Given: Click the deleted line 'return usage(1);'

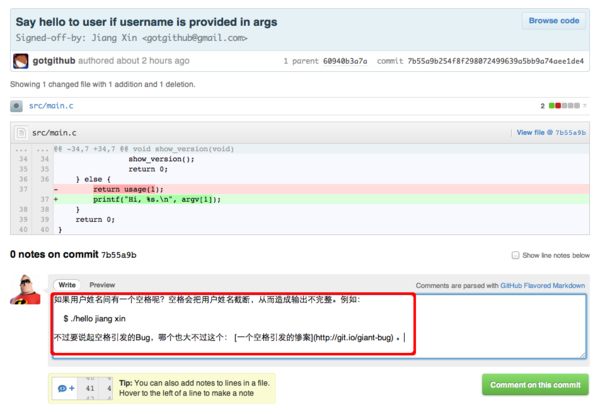Looking at the screenshot, I should click(321, 189).
